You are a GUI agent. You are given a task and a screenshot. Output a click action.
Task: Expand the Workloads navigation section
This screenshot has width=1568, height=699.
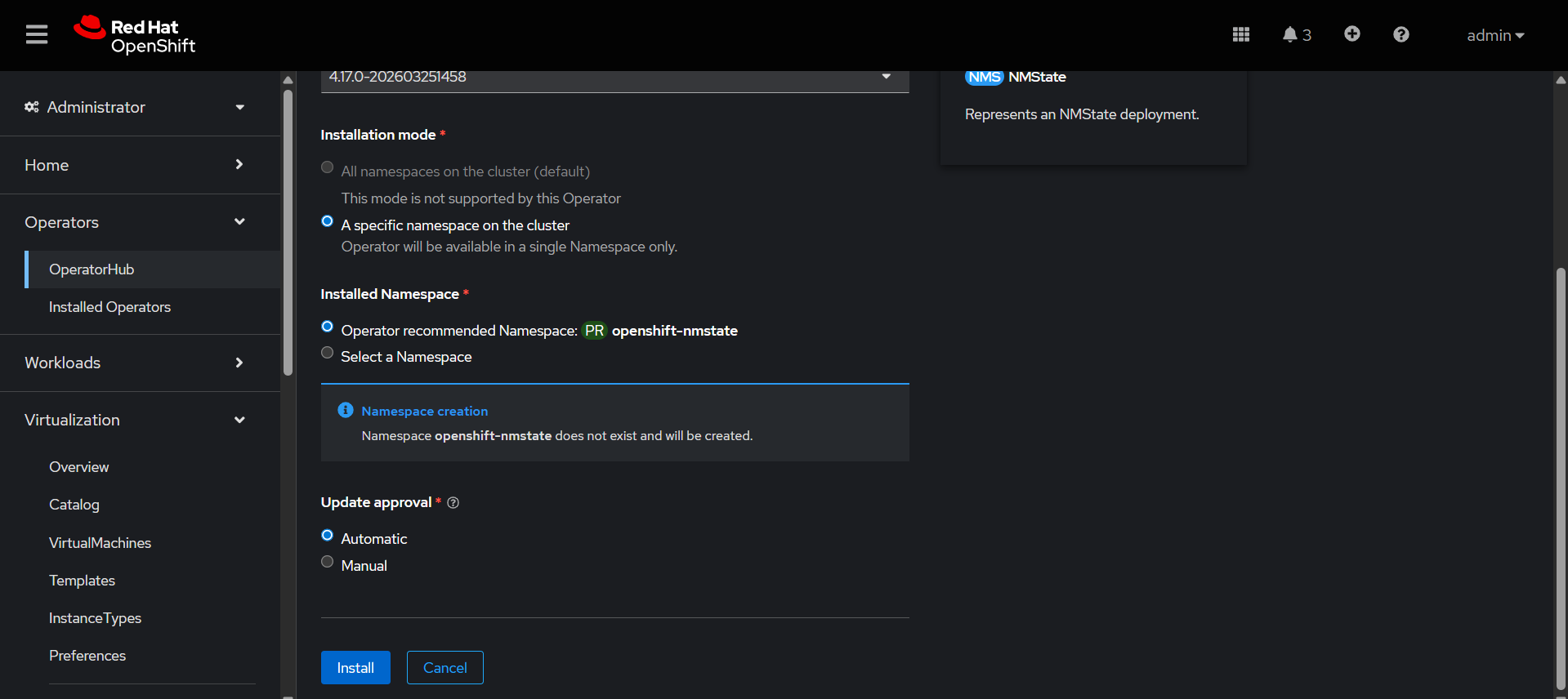(135, 363)
